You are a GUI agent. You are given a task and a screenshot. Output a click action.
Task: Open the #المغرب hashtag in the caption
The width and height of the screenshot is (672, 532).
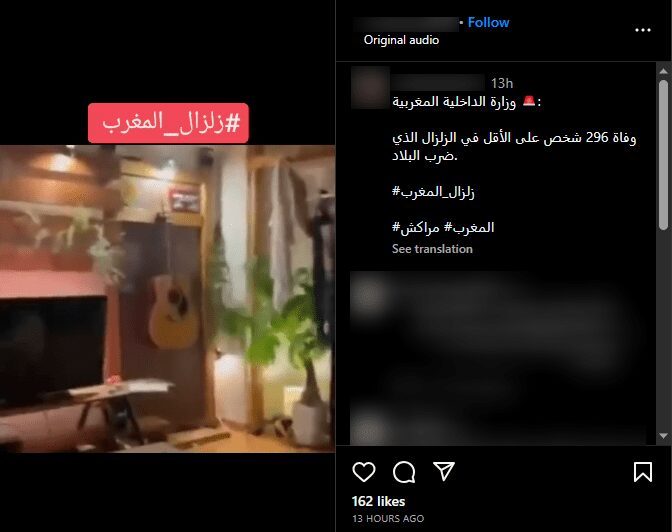point(469,227)
